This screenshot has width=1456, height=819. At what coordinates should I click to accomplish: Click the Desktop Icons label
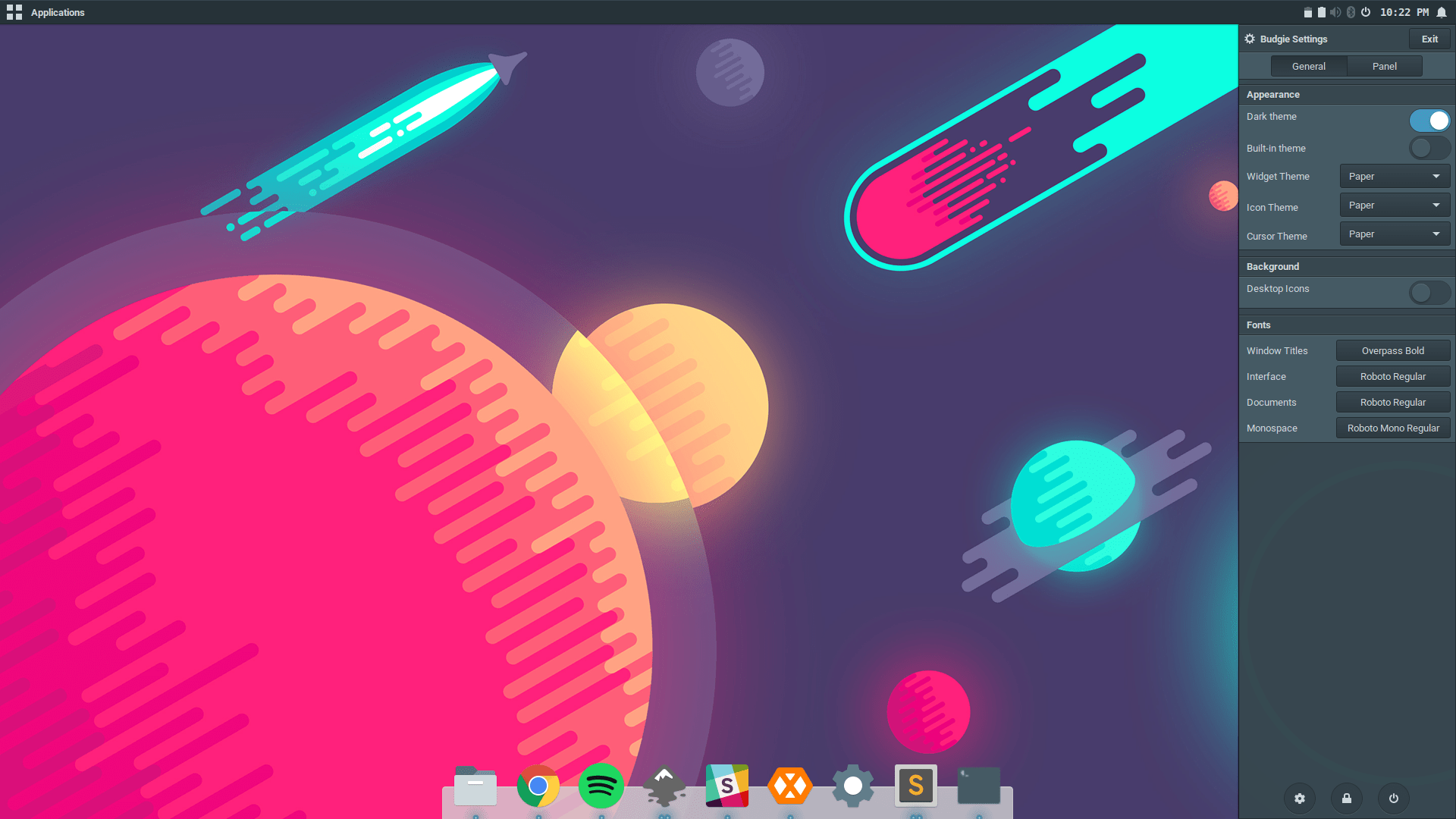1278,288
